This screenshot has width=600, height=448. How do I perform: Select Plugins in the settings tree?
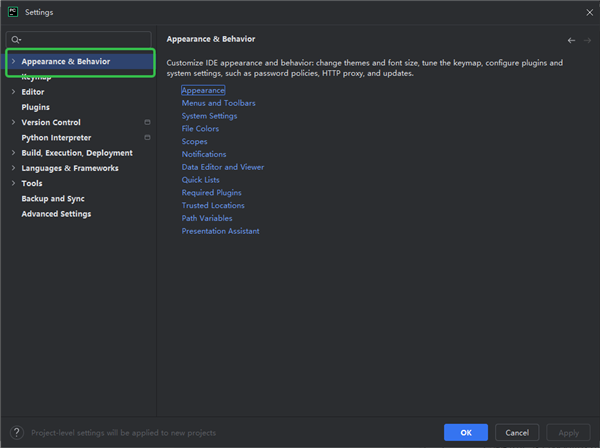(x=35, y=107)
